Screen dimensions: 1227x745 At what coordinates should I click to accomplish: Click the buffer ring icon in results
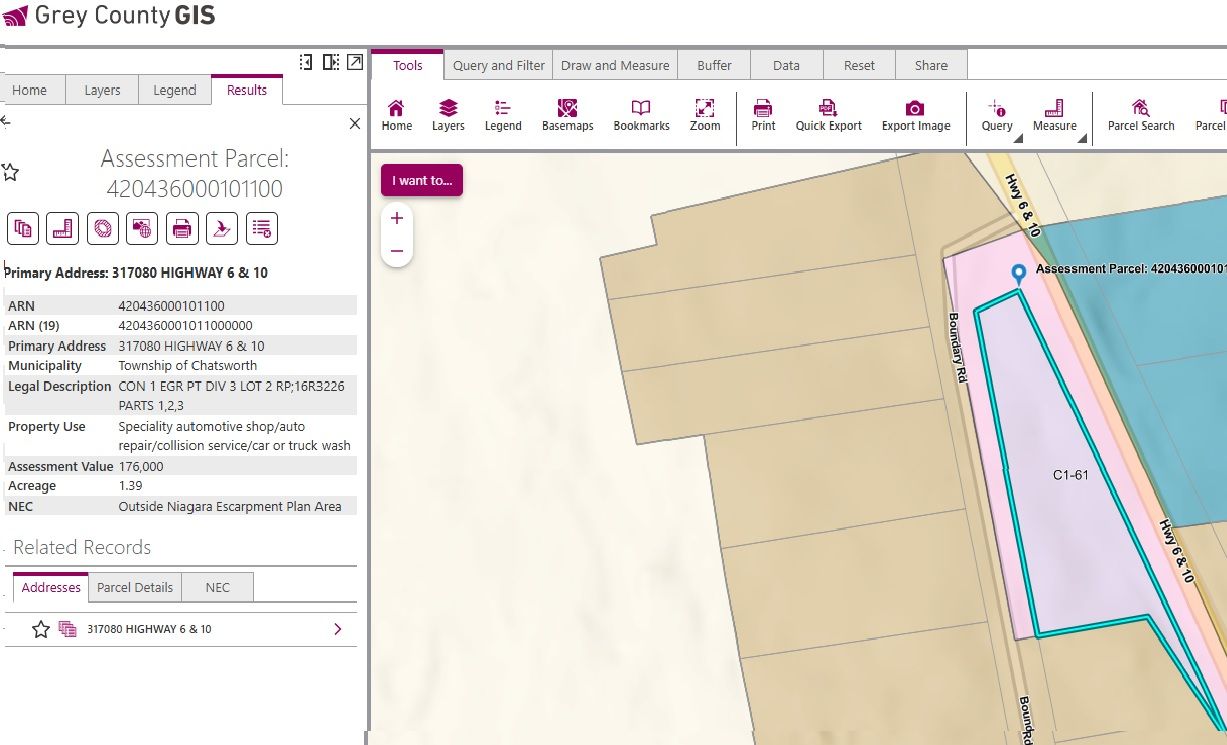click(x=103, y=229)
